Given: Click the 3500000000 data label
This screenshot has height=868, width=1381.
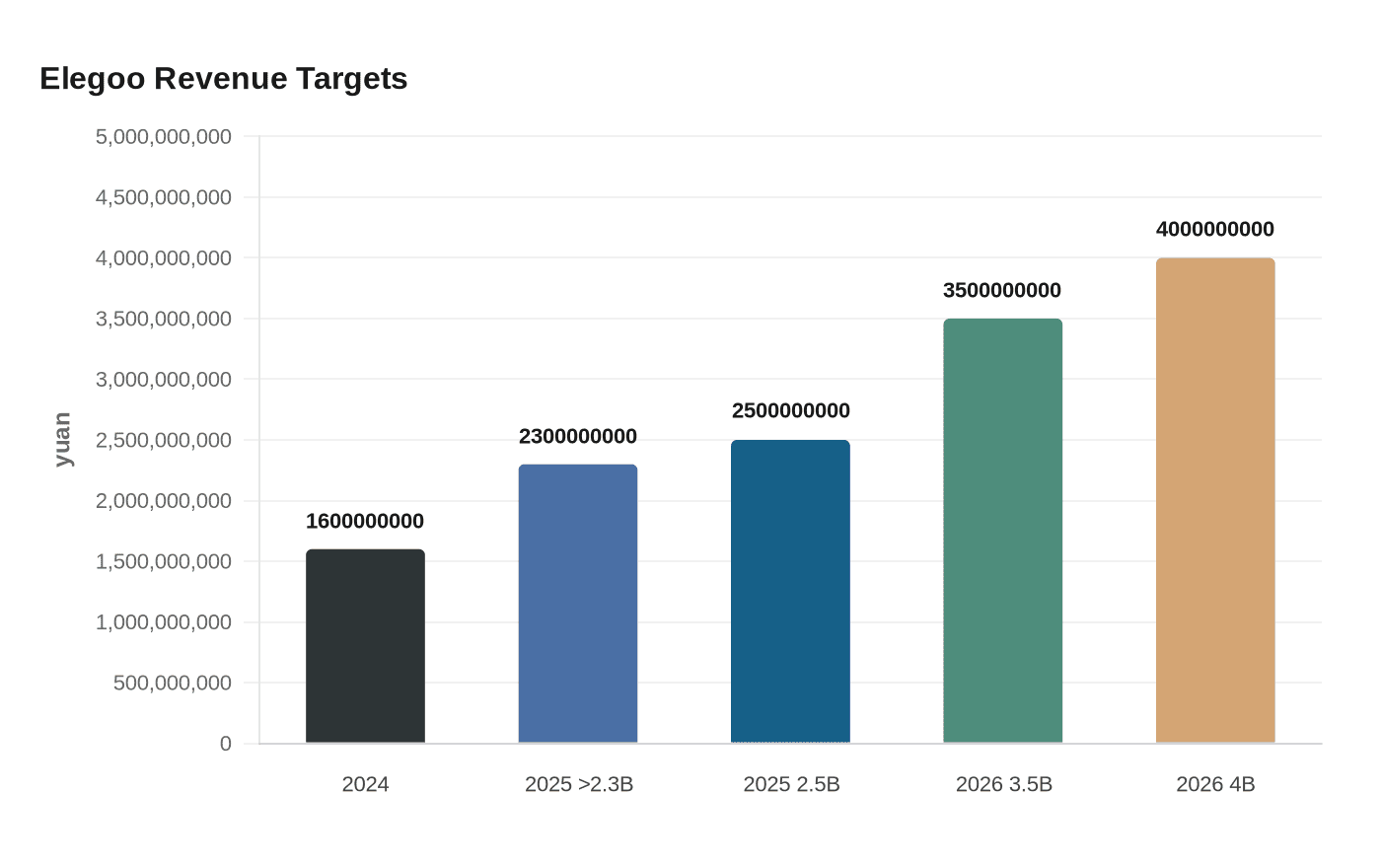Looking at the screenshot, I should point(1002,290).
